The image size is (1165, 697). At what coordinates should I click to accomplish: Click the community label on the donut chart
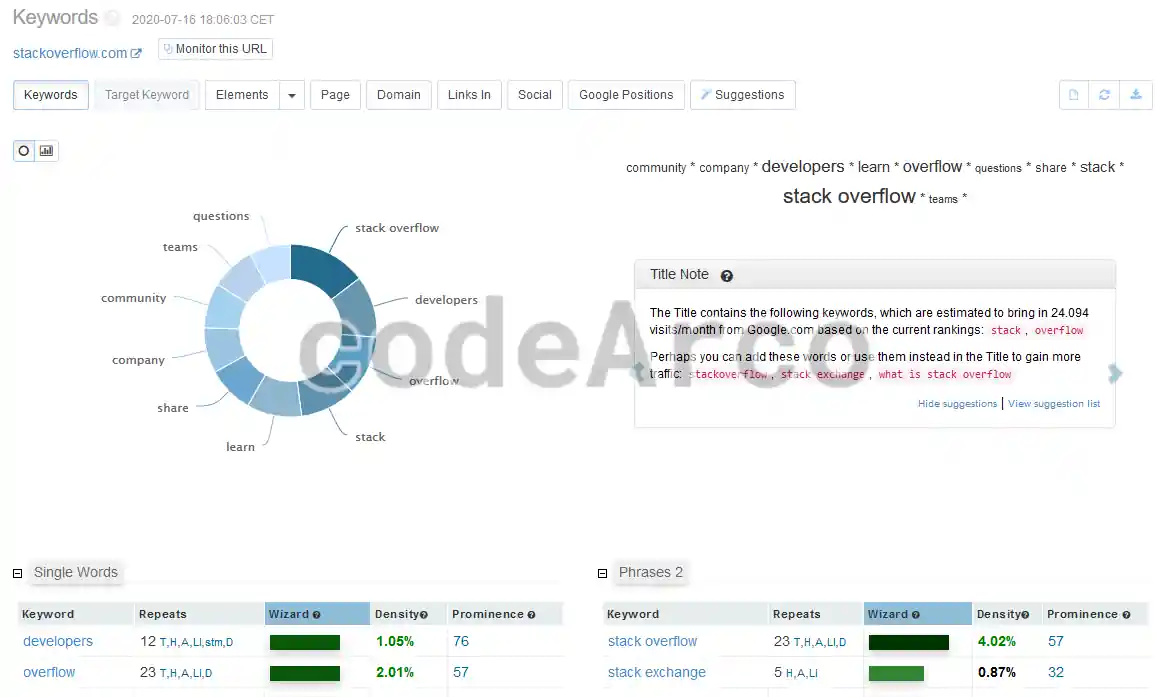[134, 298]
